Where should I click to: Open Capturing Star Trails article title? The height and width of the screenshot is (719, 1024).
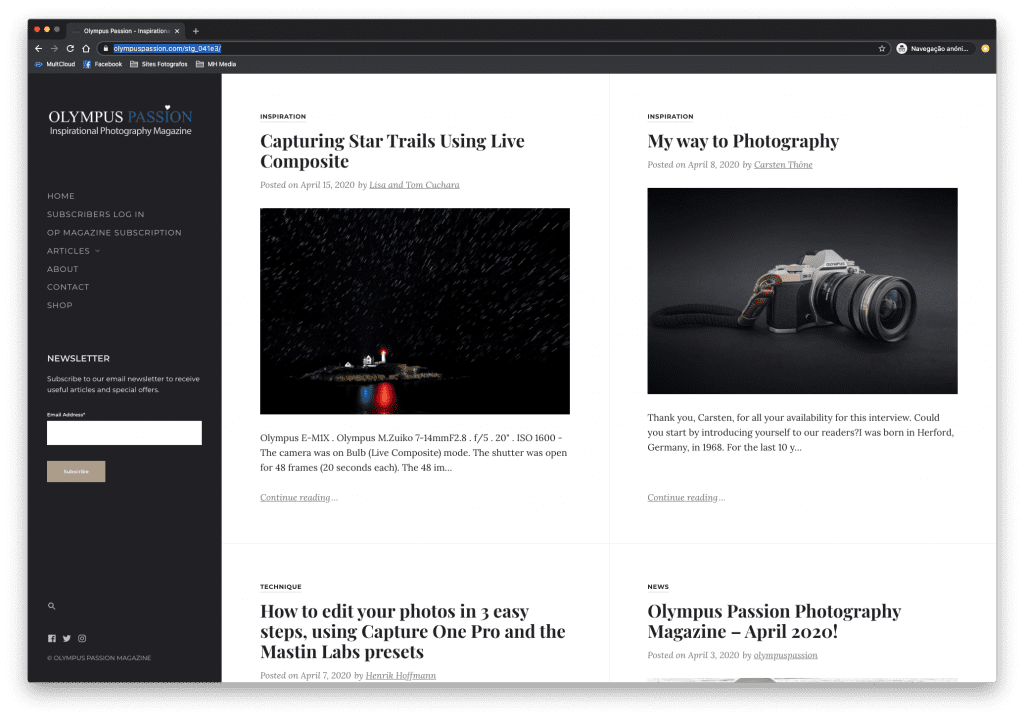392,151
